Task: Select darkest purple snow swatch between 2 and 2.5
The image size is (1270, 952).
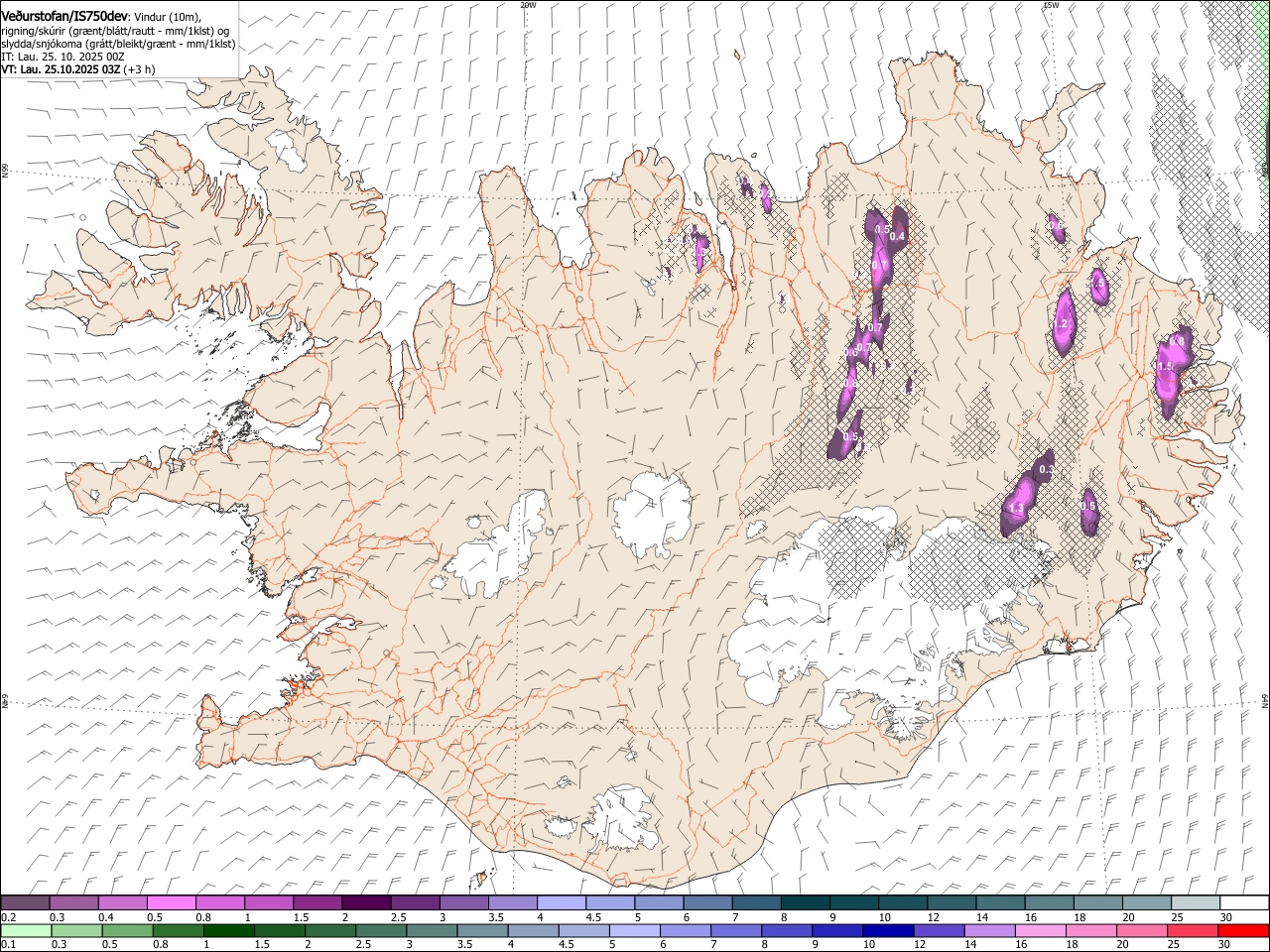Action: pos(366,903)
